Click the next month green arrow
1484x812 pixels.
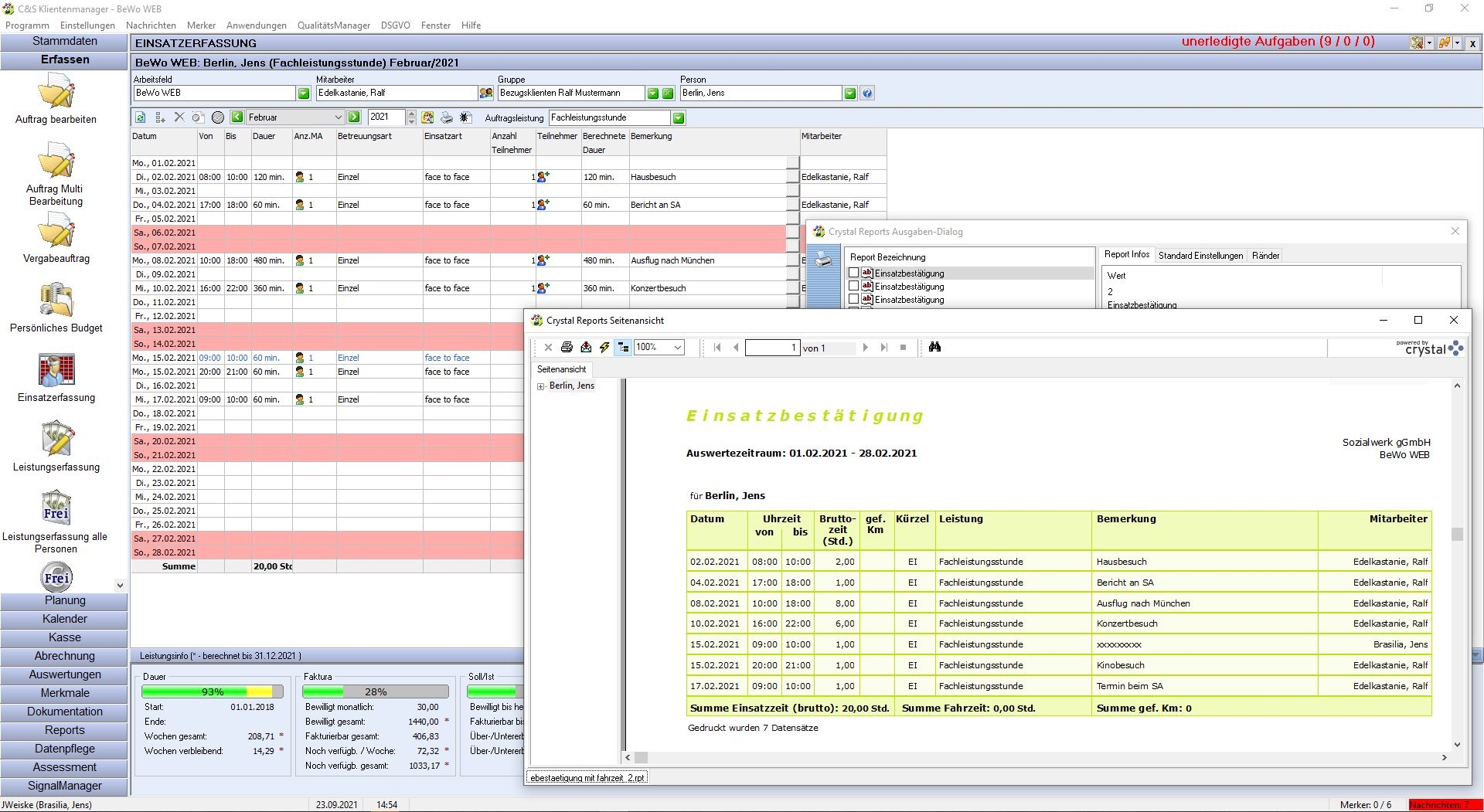354,117
